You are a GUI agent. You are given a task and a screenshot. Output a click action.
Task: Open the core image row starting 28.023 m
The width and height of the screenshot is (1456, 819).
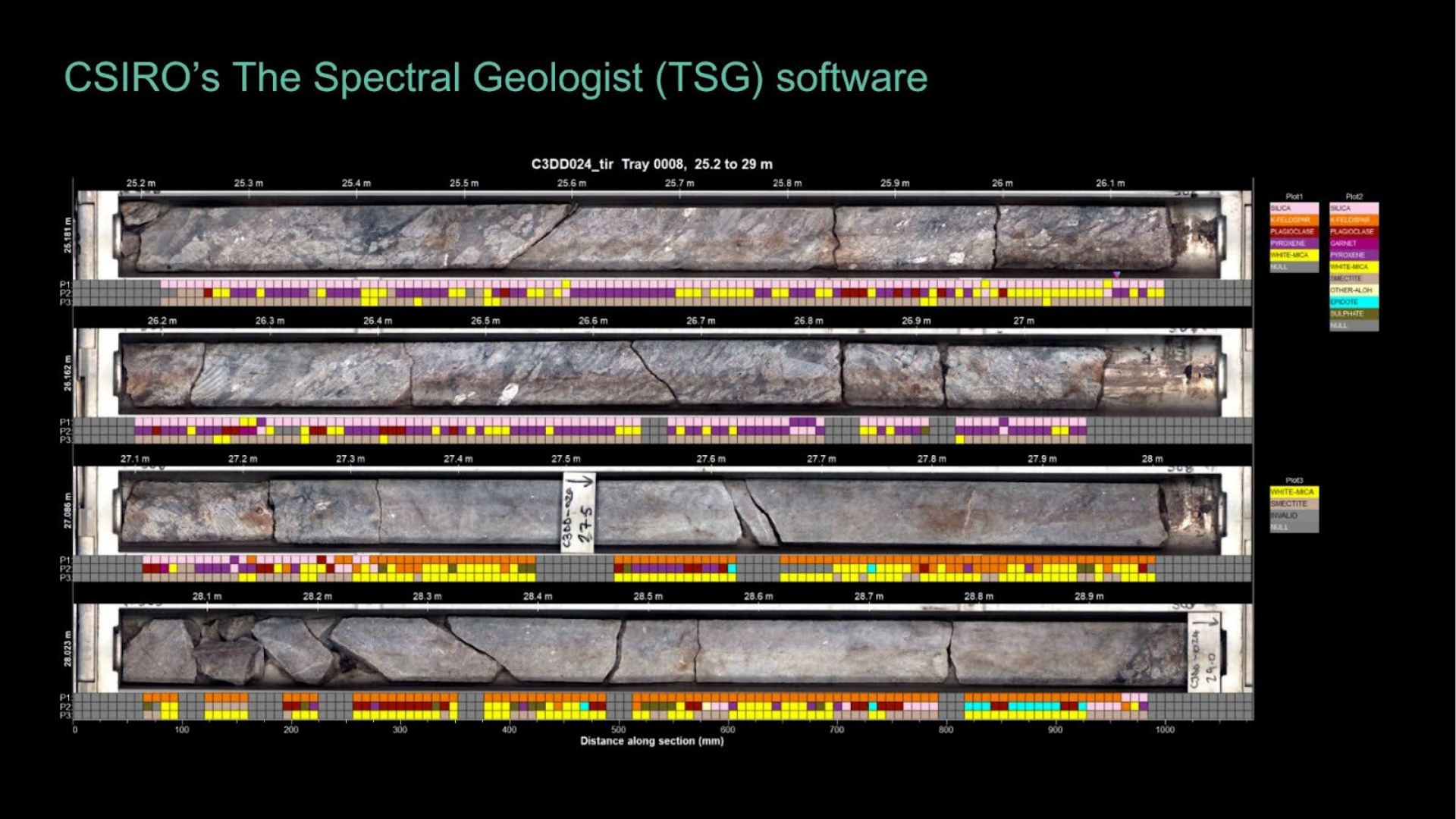(x=664, y=648)
